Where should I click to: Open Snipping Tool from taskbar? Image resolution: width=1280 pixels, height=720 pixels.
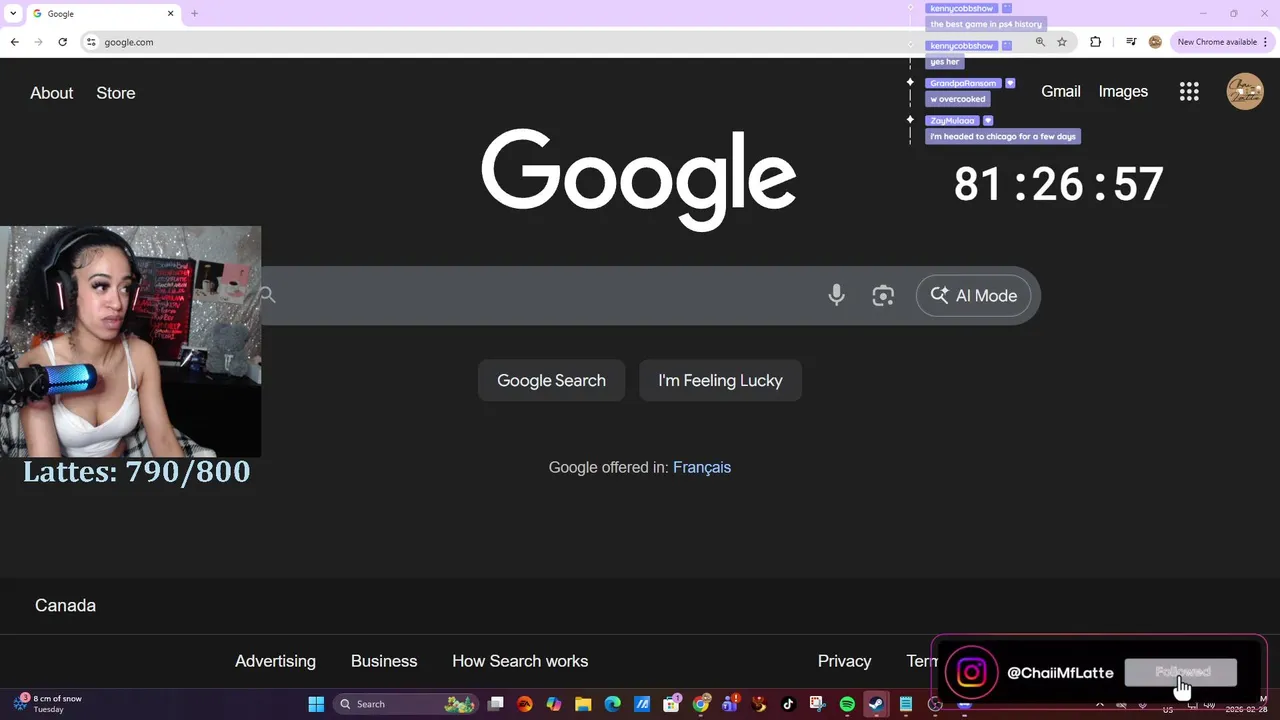pyautogui.click(x=817, y=704)
